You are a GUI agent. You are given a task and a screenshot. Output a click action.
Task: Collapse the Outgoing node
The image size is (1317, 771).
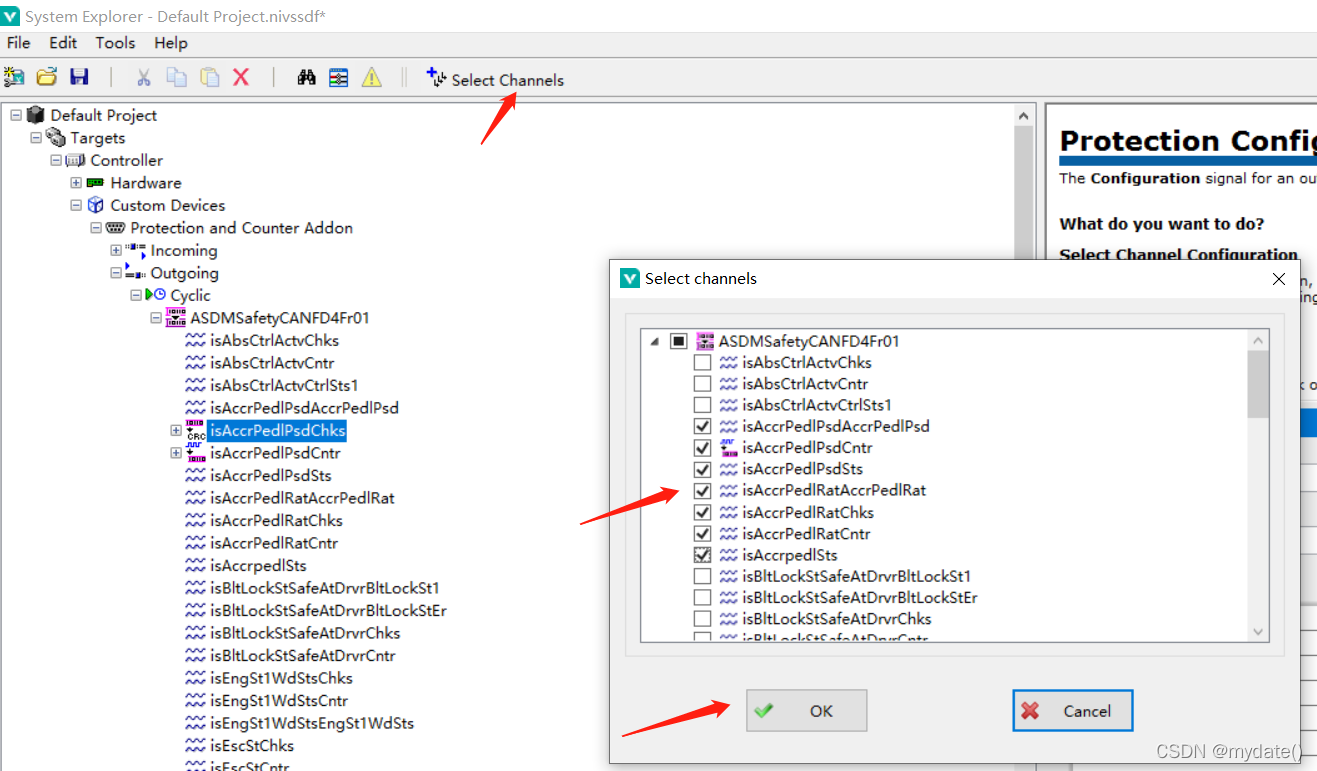point(116,273)
